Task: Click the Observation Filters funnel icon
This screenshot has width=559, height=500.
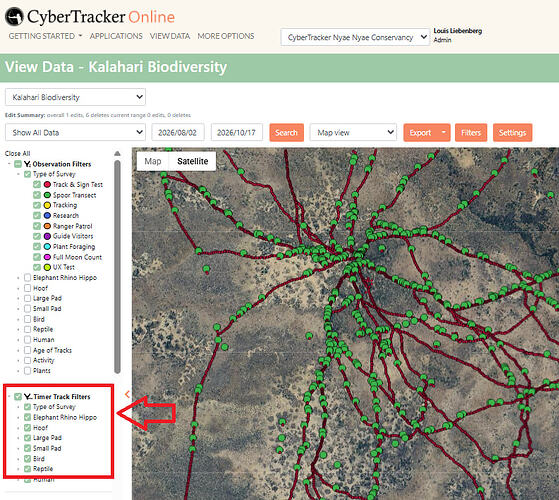Action: coord(27,164)
